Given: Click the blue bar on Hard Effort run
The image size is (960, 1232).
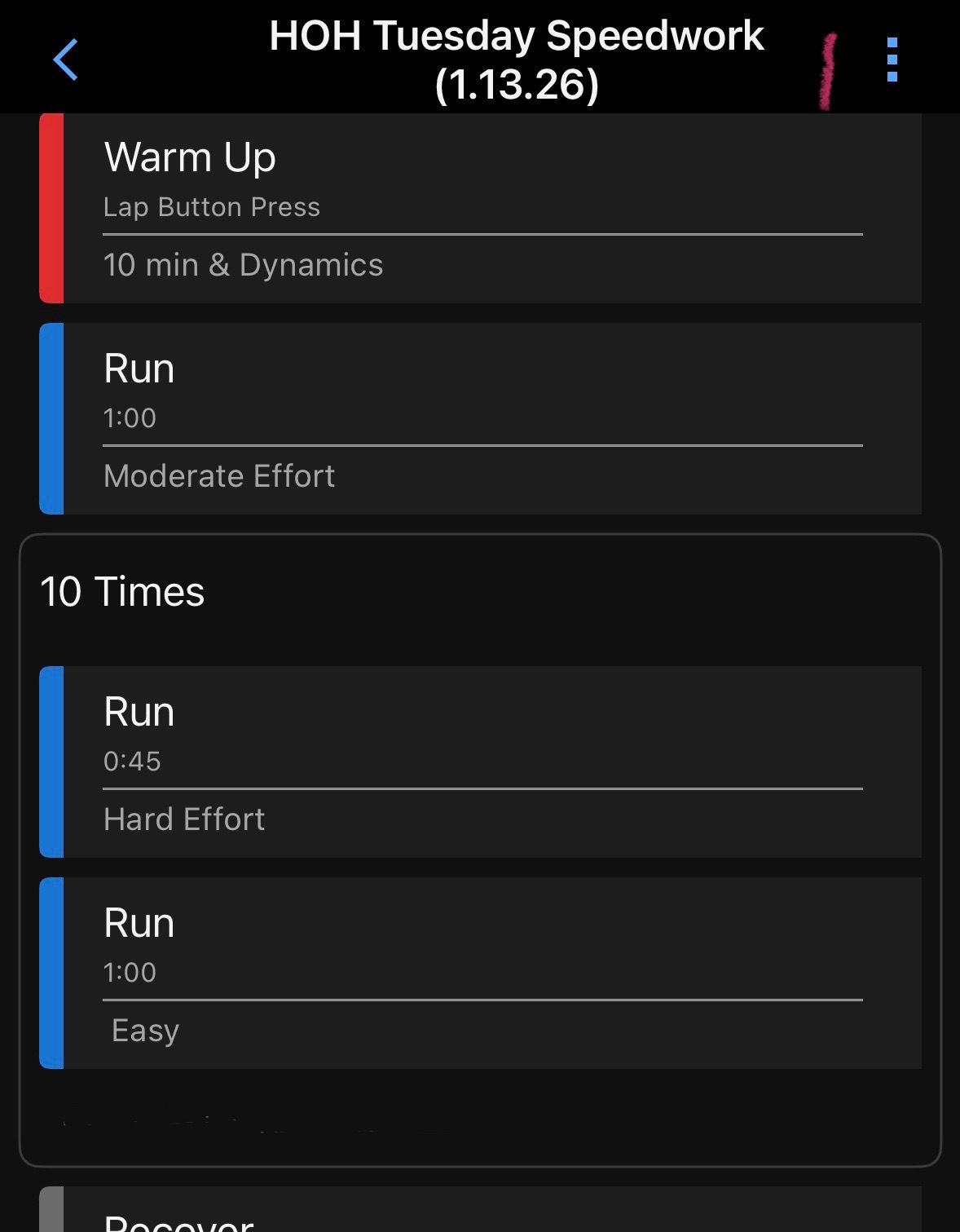Looking at the screenshot, I should [51, 762].
